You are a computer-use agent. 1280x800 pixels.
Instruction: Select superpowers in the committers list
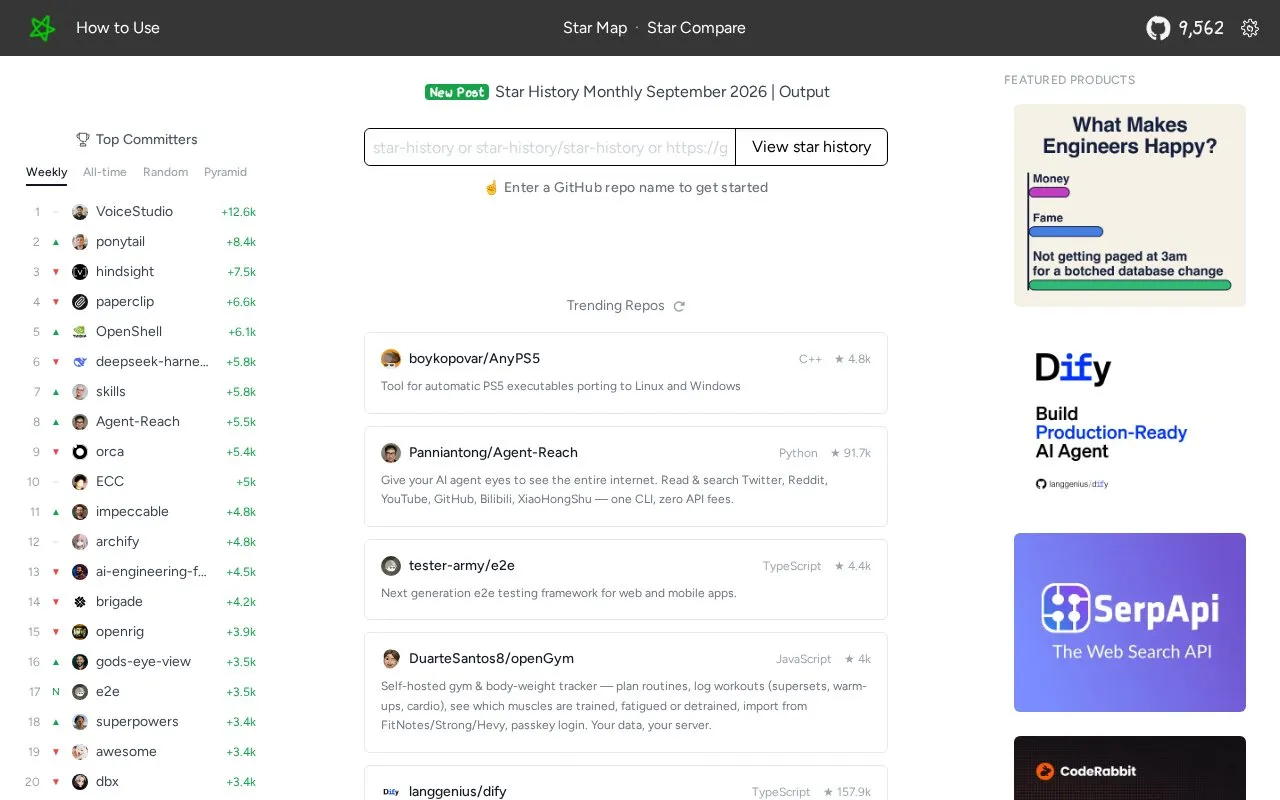click(x=137, y=722)
